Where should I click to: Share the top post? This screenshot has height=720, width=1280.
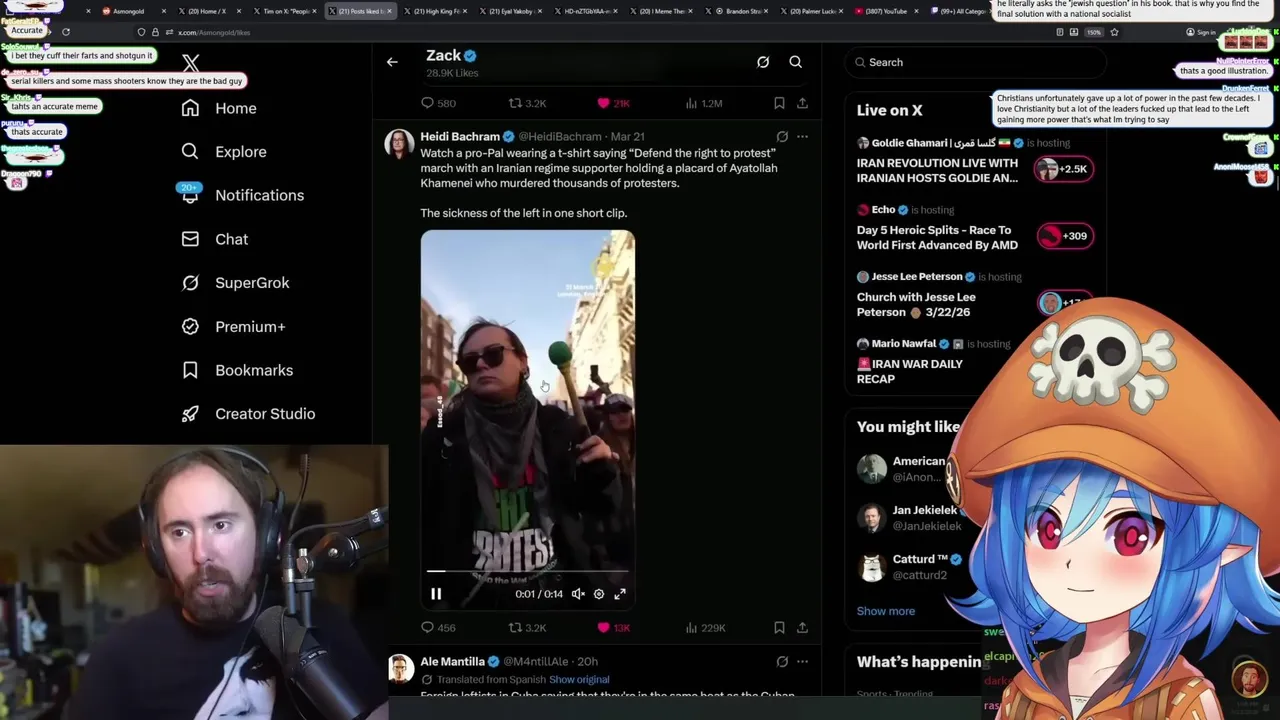click(x=802, y=103)
